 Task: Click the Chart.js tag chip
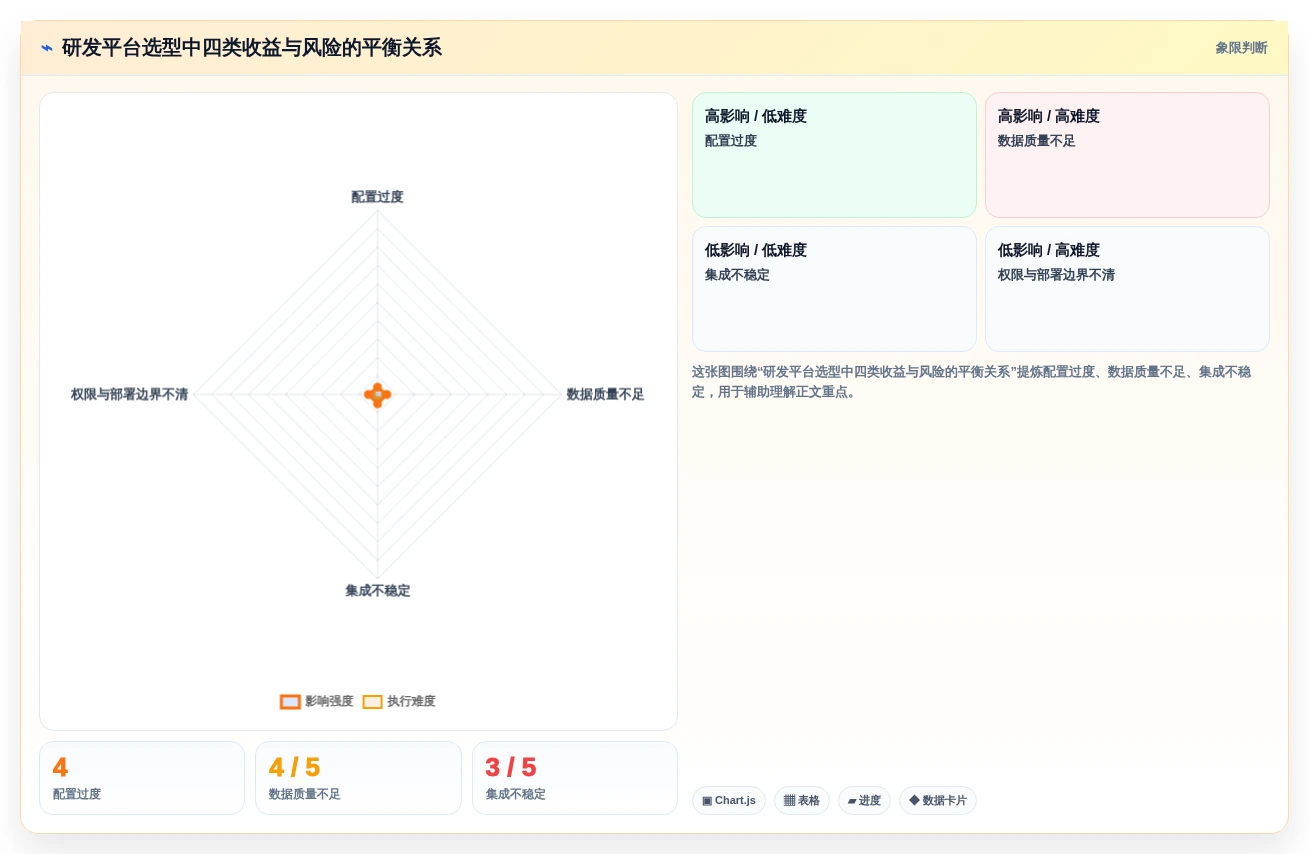pos(729,801)
